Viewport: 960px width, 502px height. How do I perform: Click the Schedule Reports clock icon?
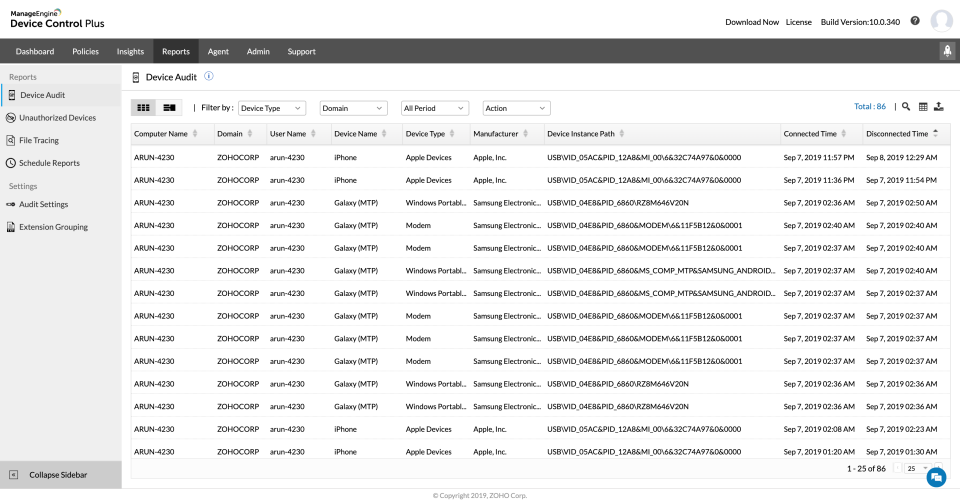pos(10,163)
